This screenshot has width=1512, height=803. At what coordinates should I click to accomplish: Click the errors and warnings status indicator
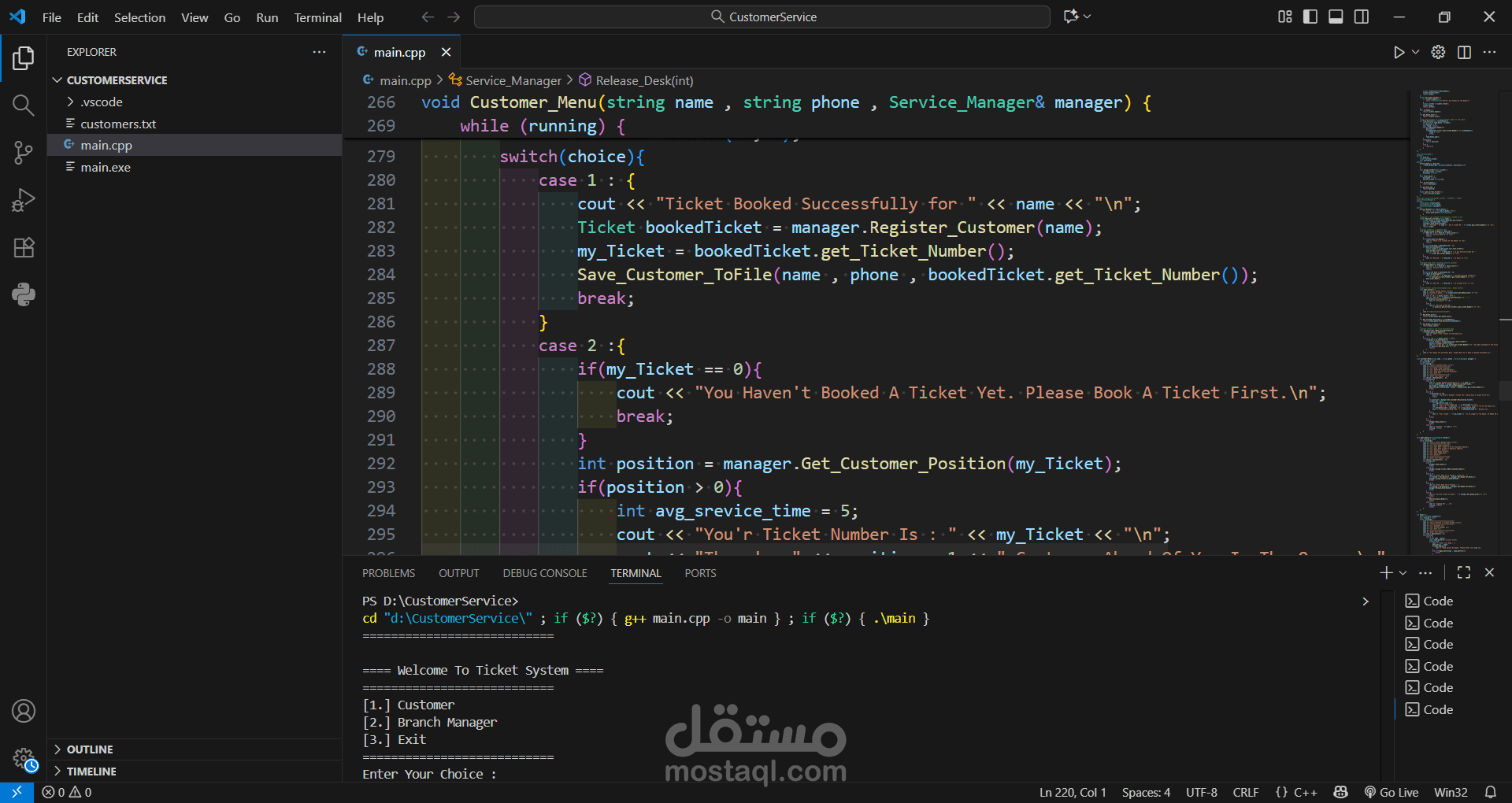[67, 792]
